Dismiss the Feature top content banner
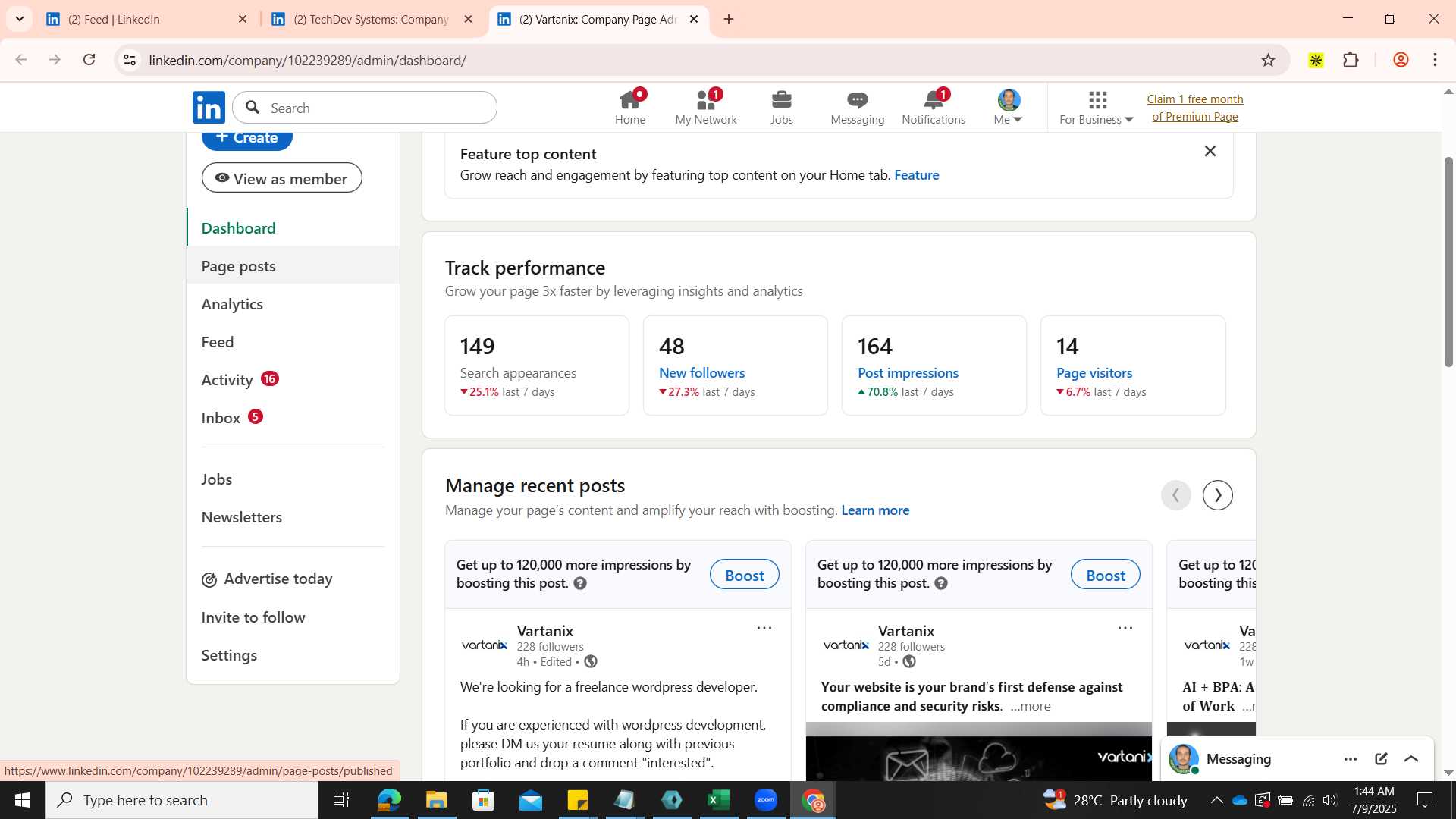The height and width of the screenshot is (819, 1456). 1210,151
